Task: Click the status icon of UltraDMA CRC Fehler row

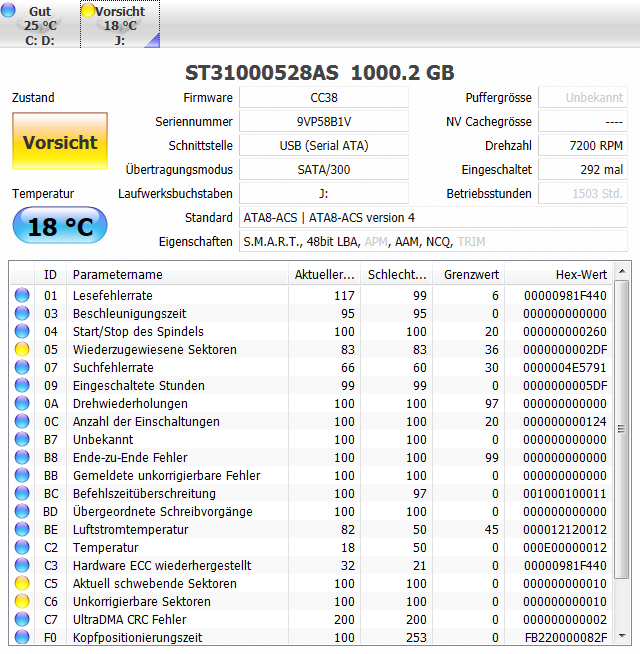Action: [x=22, y=619]
